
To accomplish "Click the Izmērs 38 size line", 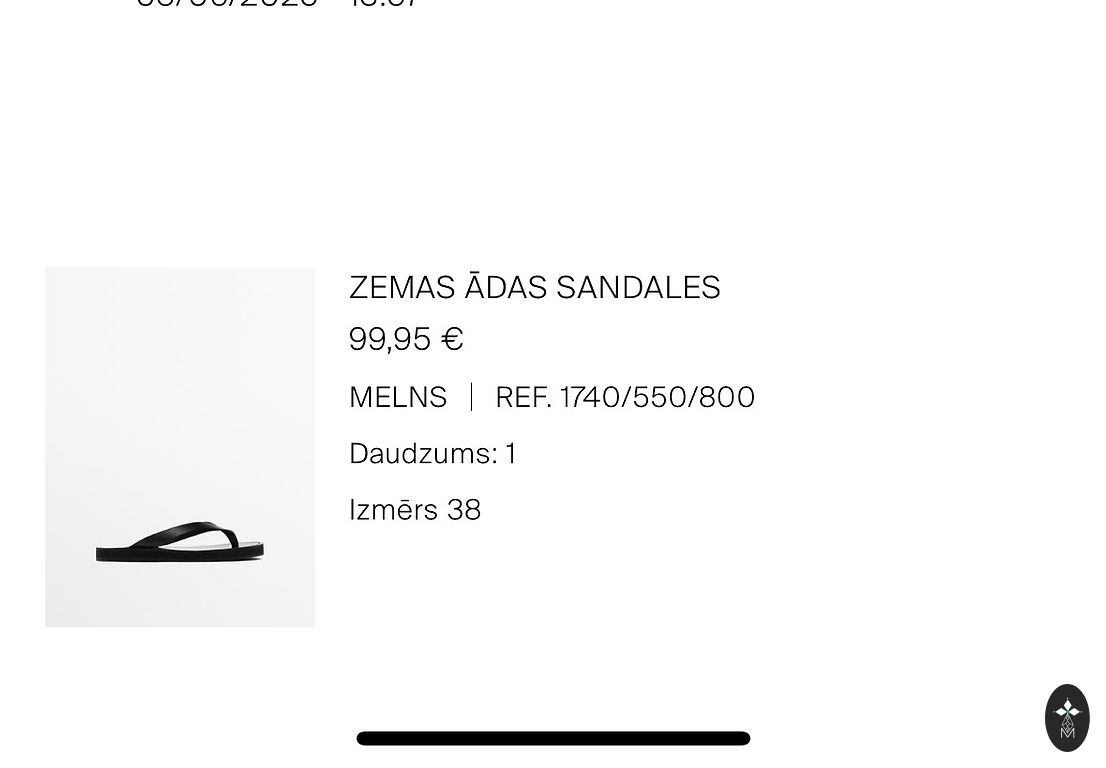I will click(415, 510).
